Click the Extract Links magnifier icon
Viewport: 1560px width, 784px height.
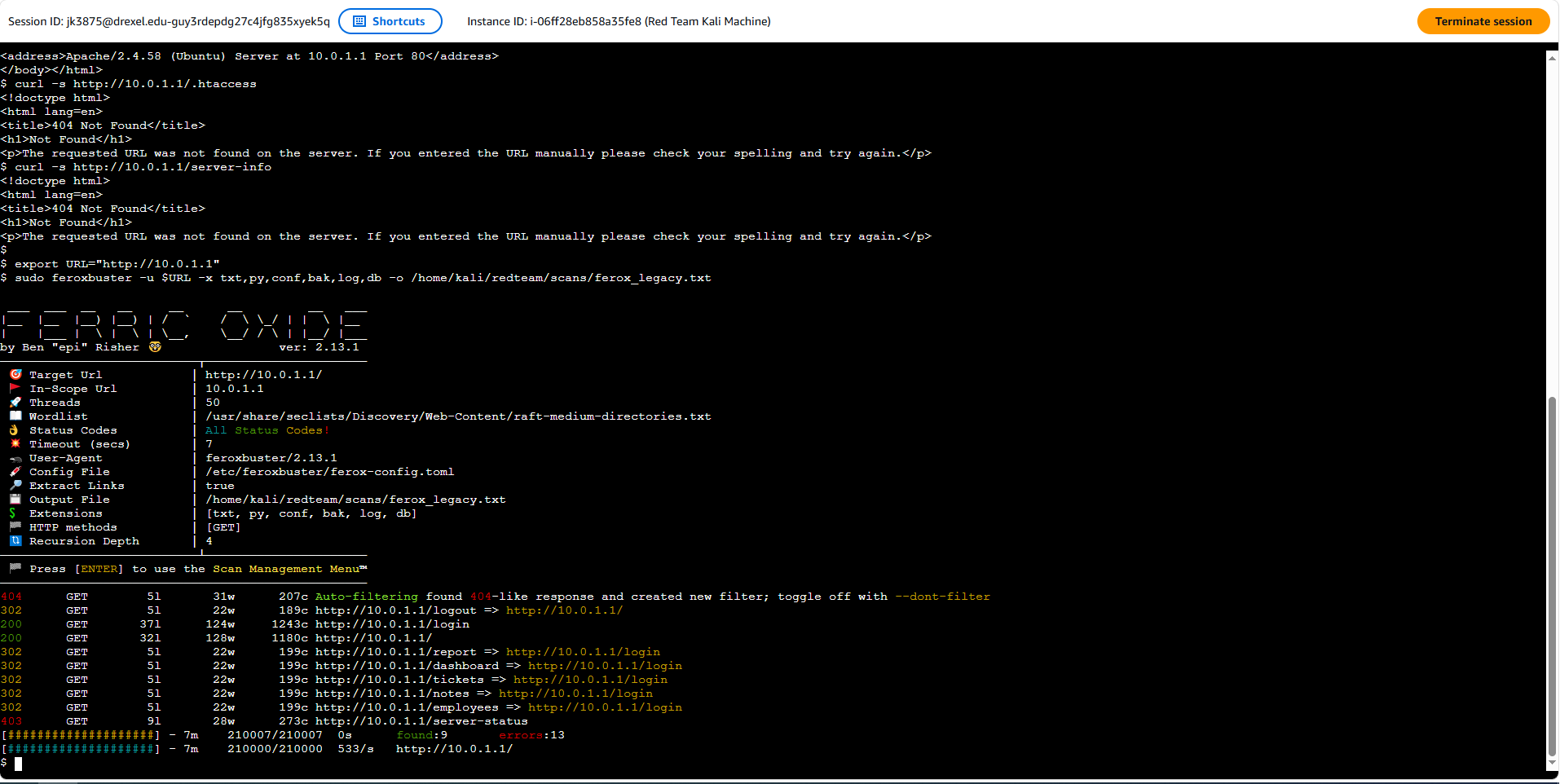point(15,485)
